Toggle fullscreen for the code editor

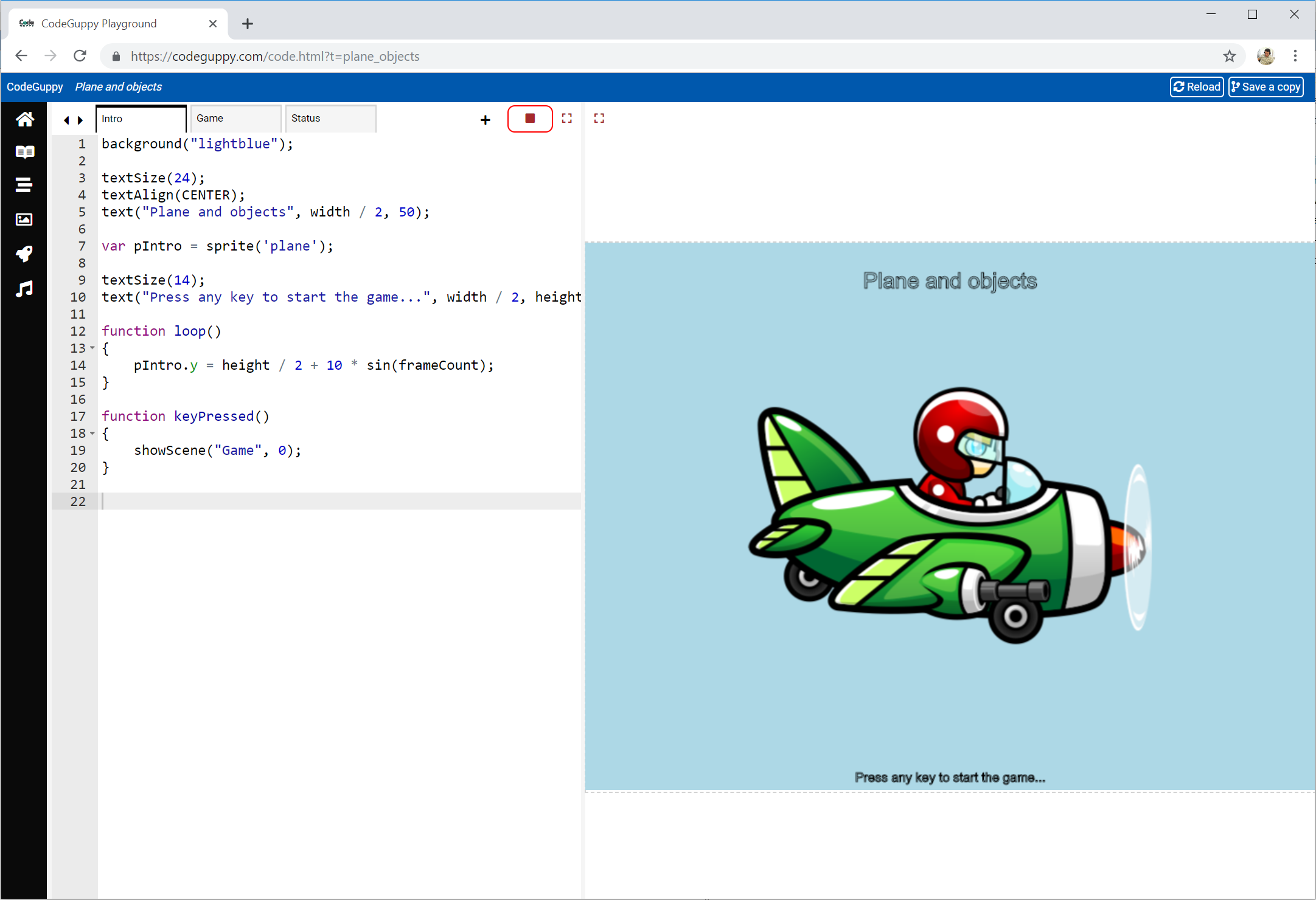click(567, 119)
